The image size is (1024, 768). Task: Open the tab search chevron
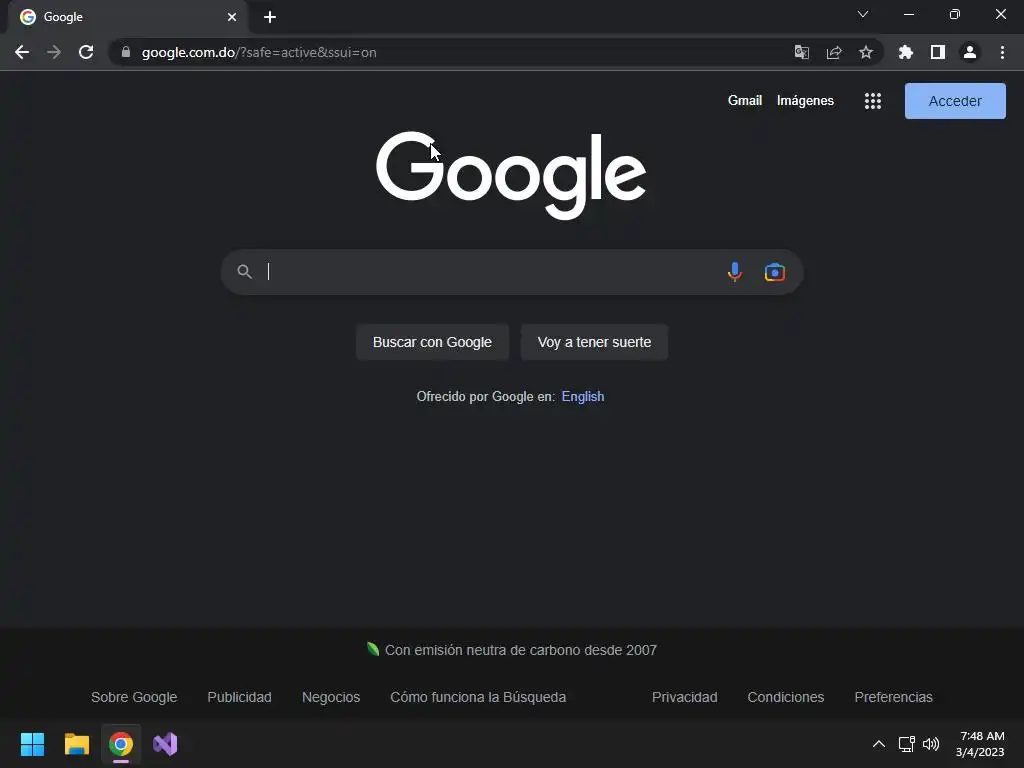tap(863, 14)
